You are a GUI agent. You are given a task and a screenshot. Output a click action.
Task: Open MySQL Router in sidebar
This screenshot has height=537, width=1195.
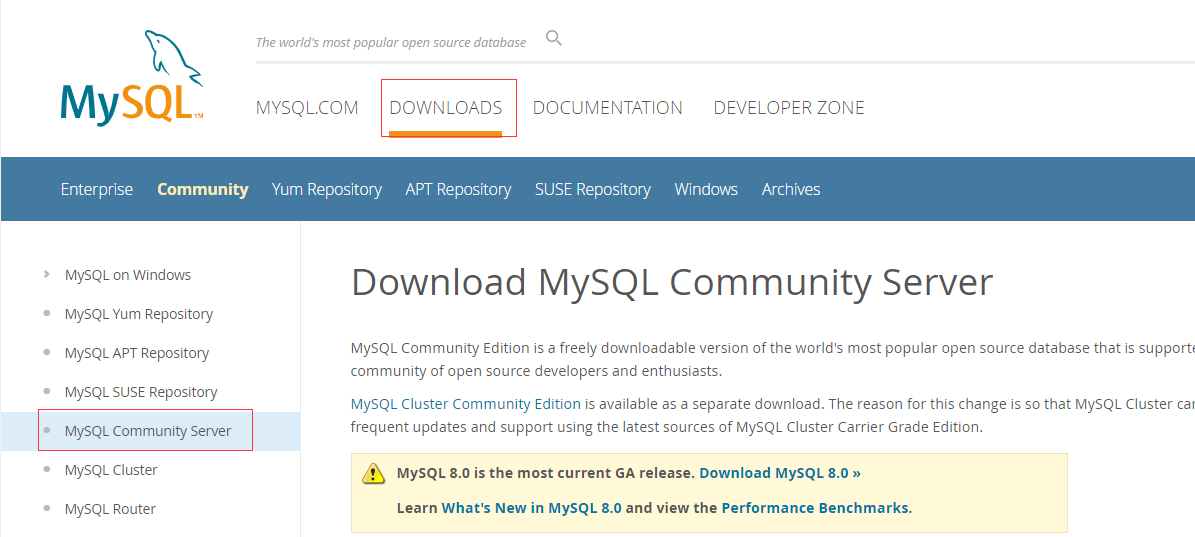111,509
